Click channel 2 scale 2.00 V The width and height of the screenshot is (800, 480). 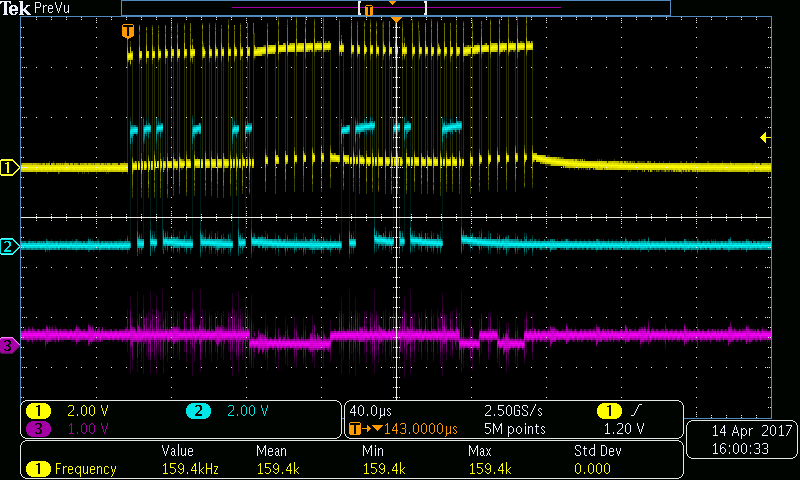click(247, 411)
